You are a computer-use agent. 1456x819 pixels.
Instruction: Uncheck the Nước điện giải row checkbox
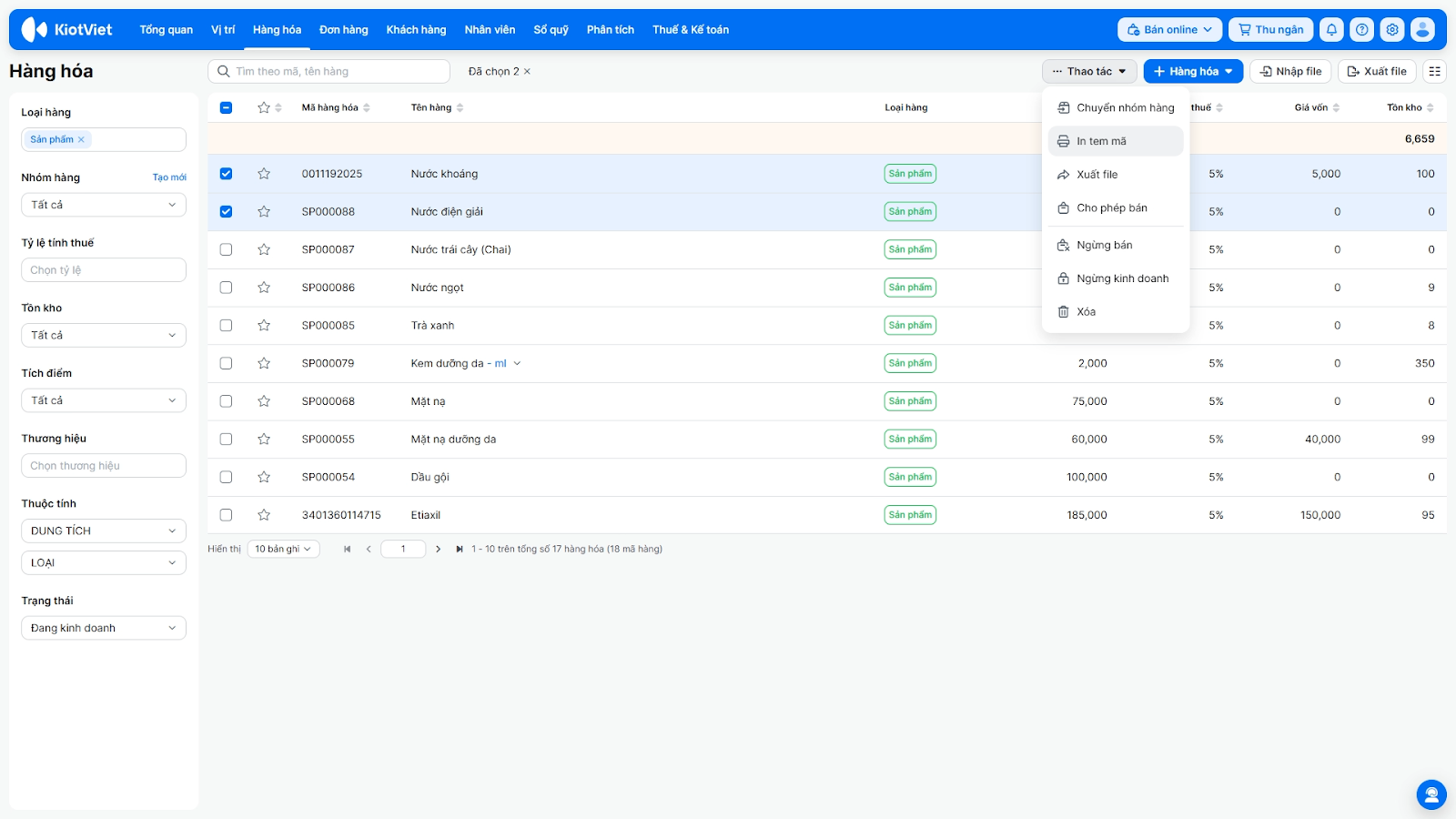[227, 212]
